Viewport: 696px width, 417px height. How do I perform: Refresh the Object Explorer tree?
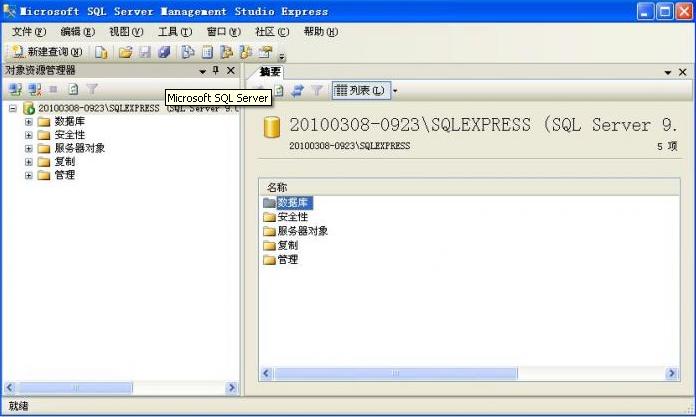pyautogui.click(x=73, y=89)
